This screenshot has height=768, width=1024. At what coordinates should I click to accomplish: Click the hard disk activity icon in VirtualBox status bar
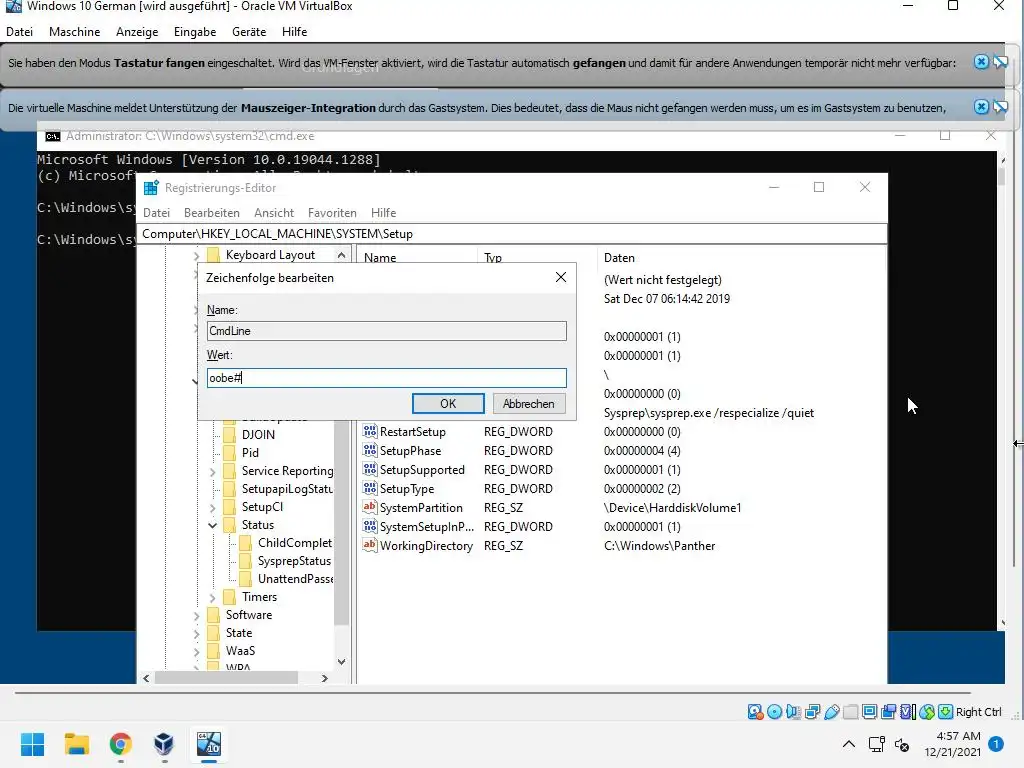(756, 712)
